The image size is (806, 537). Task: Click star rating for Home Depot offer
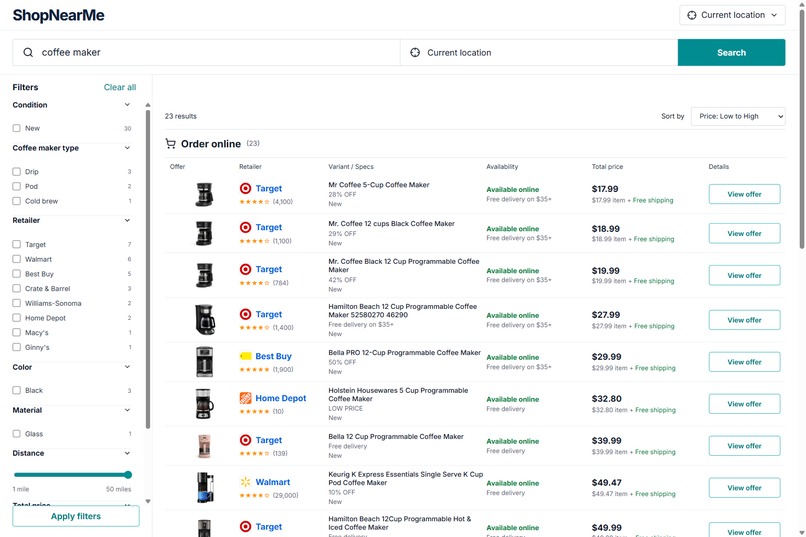click(254, 412)
